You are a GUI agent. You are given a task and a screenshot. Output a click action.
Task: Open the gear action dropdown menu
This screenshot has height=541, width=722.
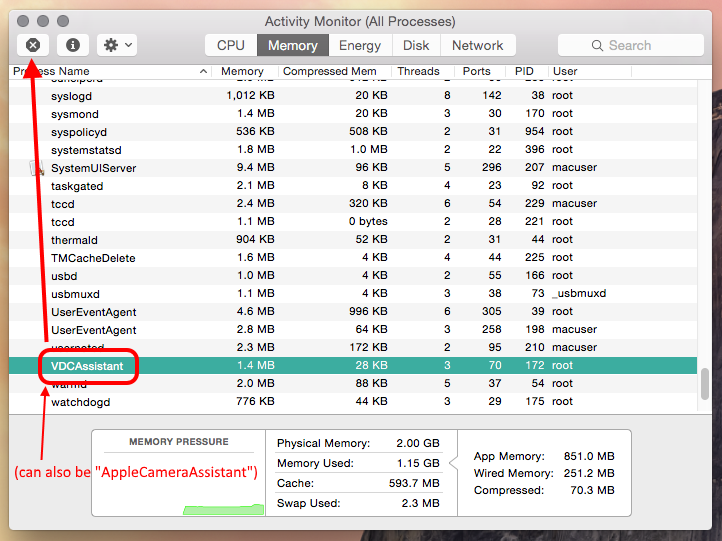coord(117,45)
